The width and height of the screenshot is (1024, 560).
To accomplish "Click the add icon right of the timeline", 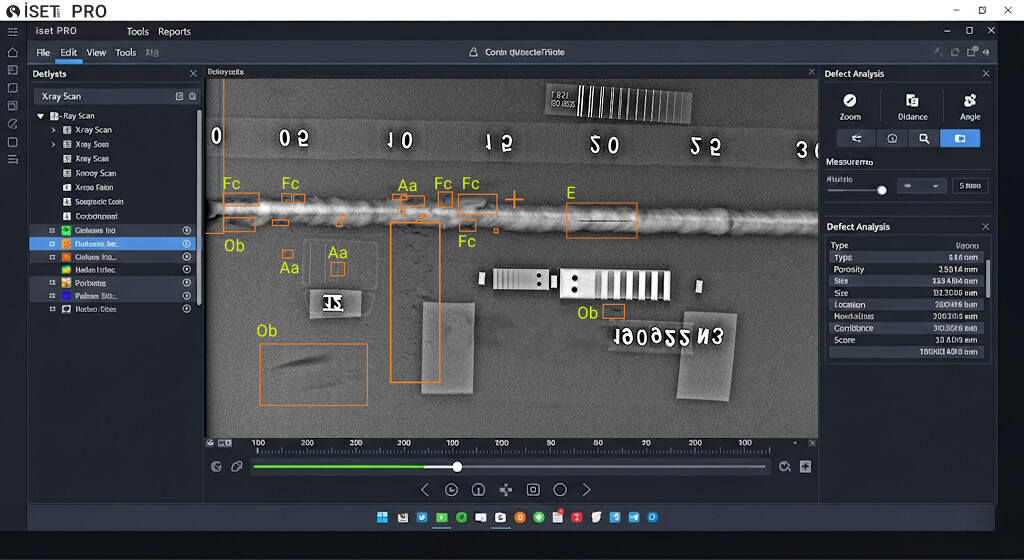I will (805, 467).
